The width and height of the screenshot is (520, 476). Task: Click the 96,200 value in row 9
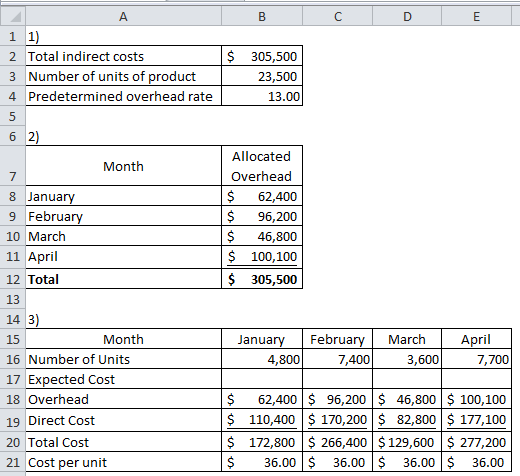(x=262, y=216)
